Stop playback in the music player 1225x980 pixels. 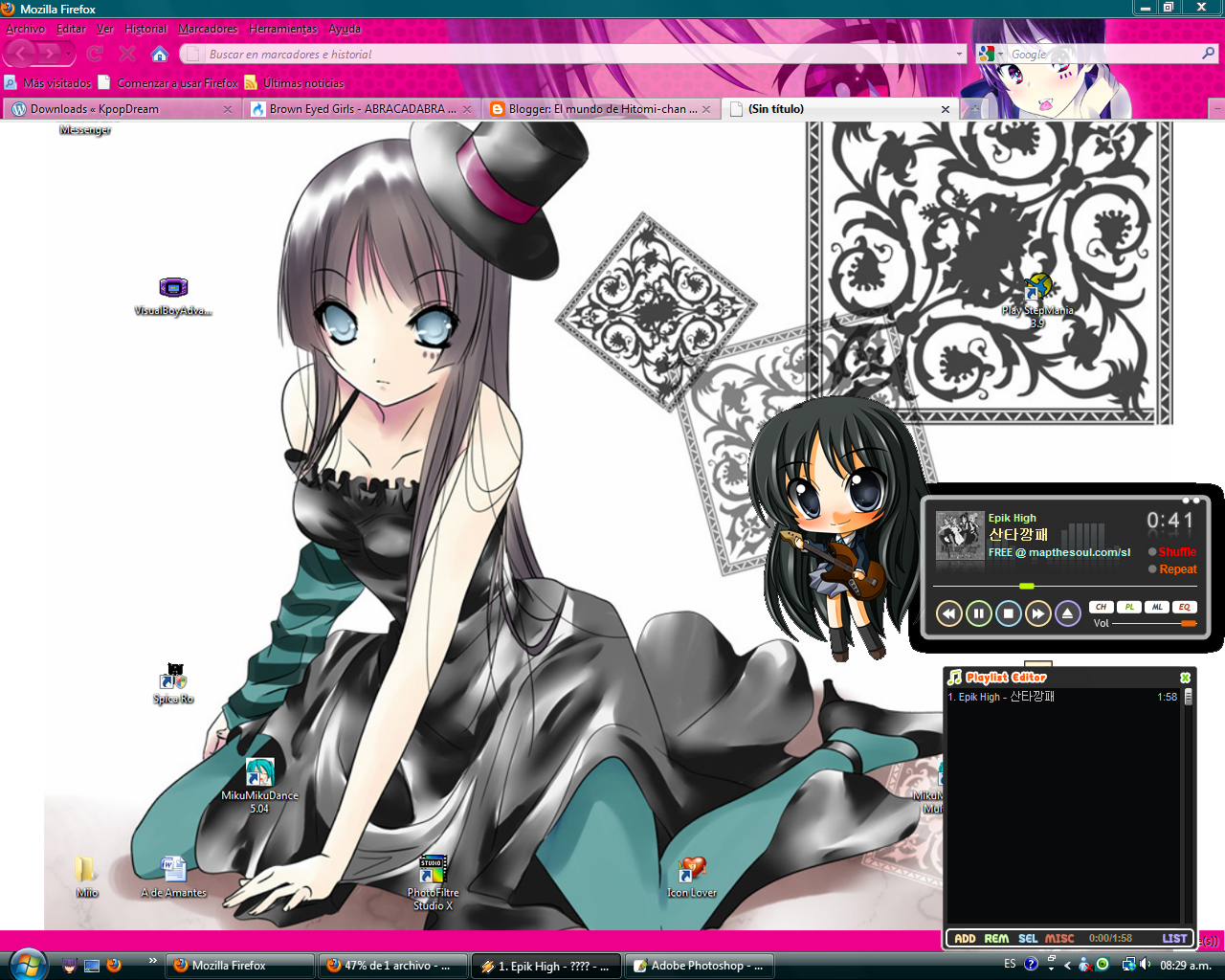click(1008, 613)
